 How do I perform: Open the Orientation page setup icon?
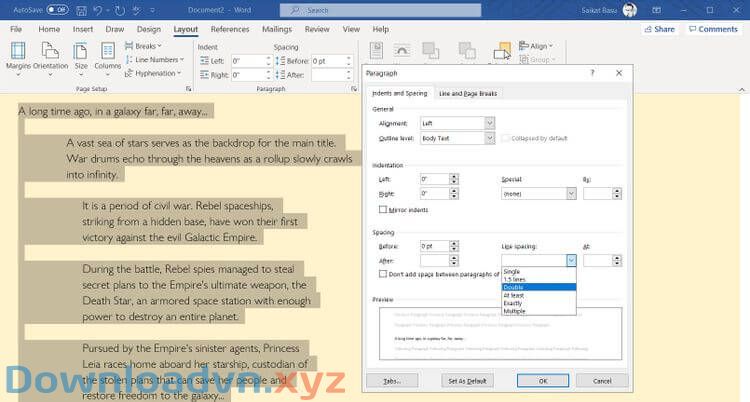click(50, 51)
